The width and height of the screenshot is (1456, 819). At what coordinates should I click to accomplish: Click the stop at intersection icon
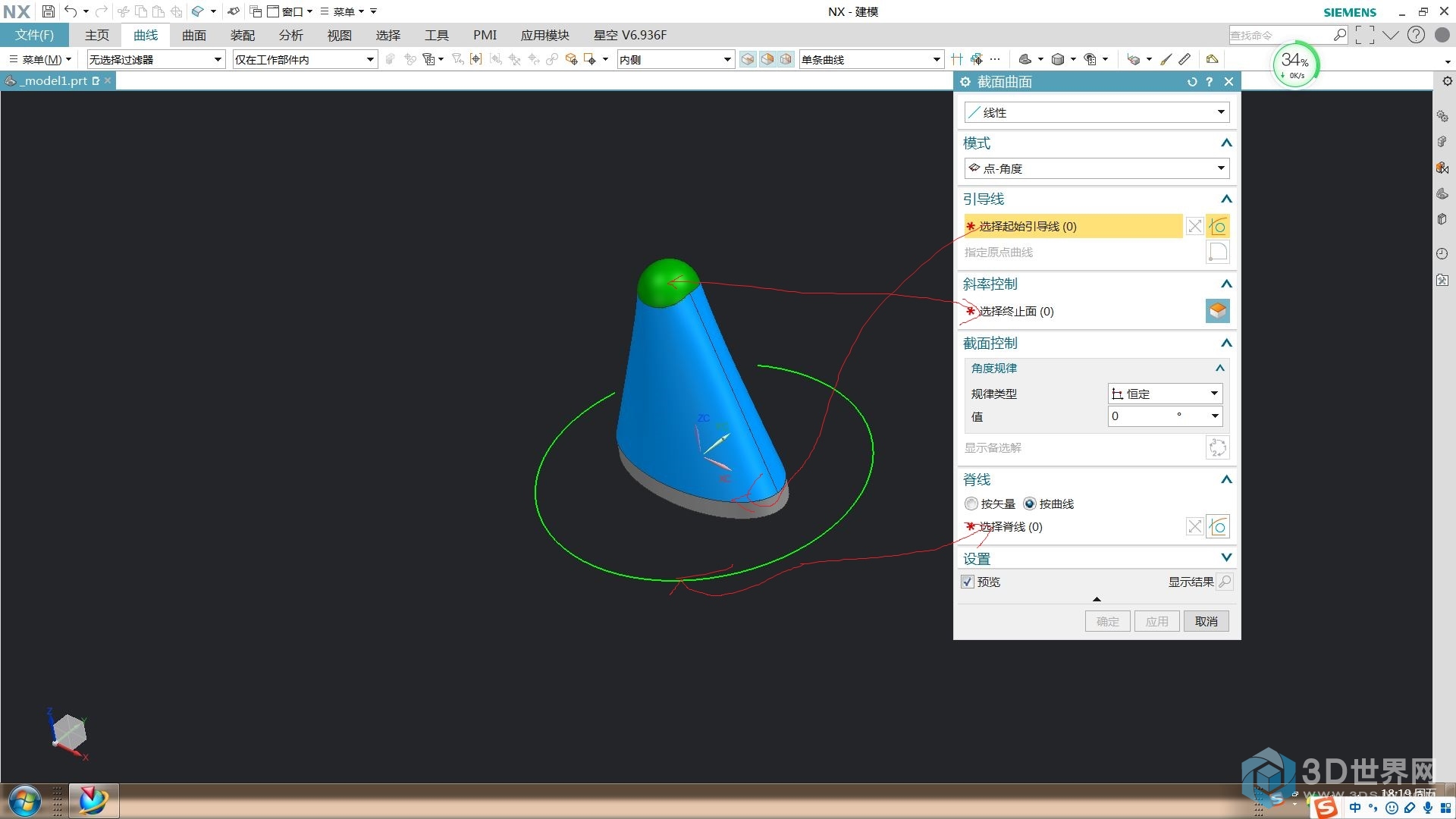957,59
